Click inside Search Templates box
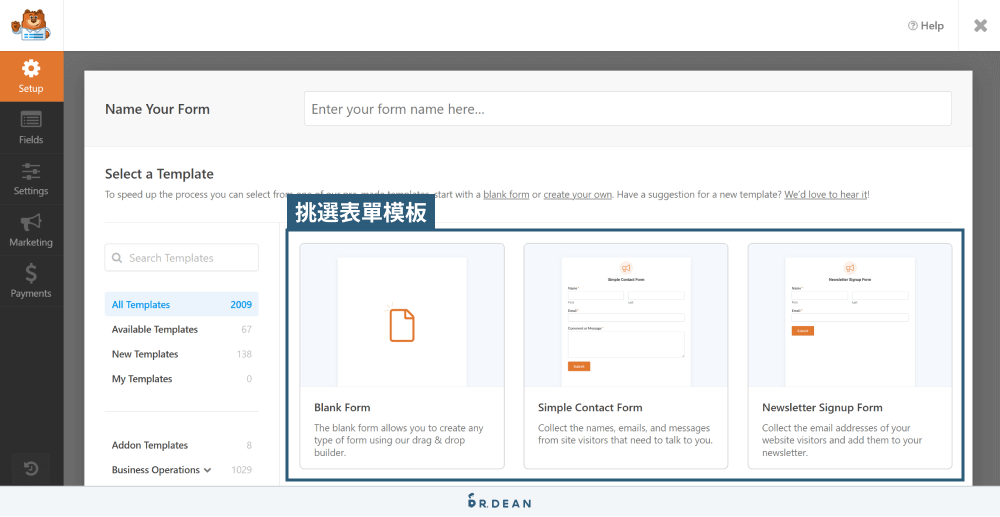This screenshot has width=1000, height=517. click(x=182, y=258)
